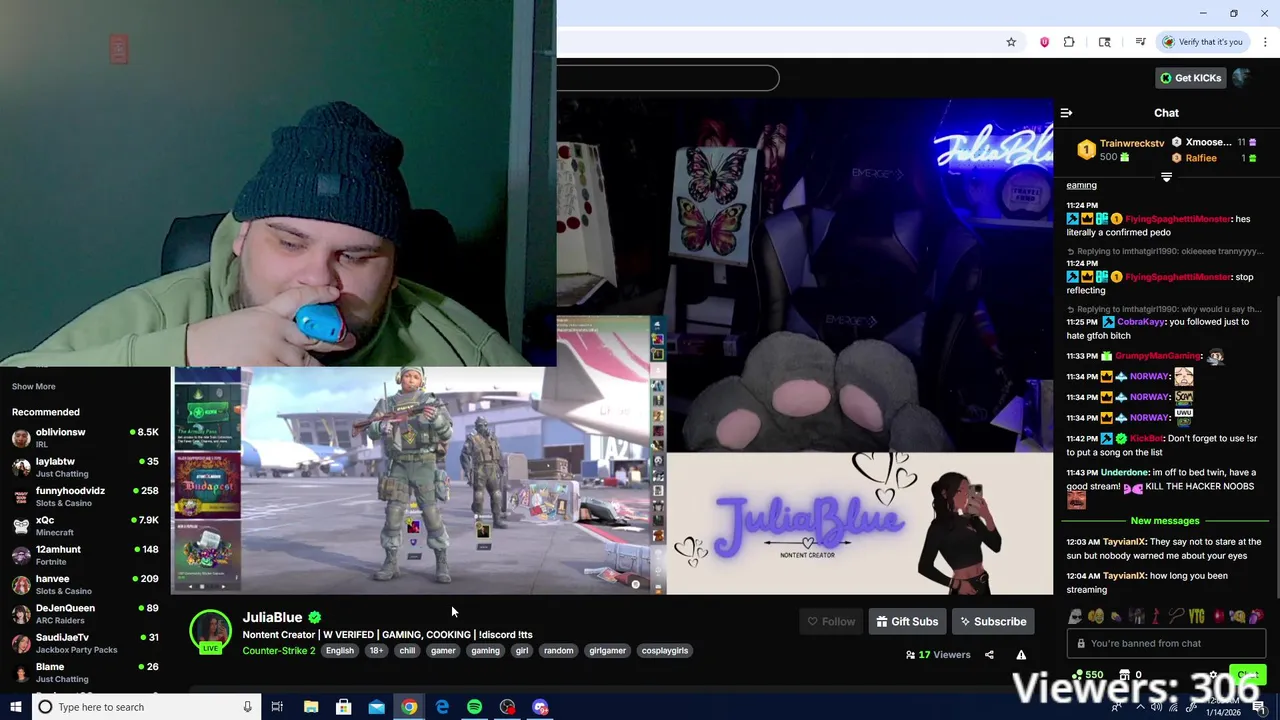Image resolution: width=1280 pixels, height=720 pixels.
Task: Open the Counter-Strike 2 category link
Action: (278, 651)
